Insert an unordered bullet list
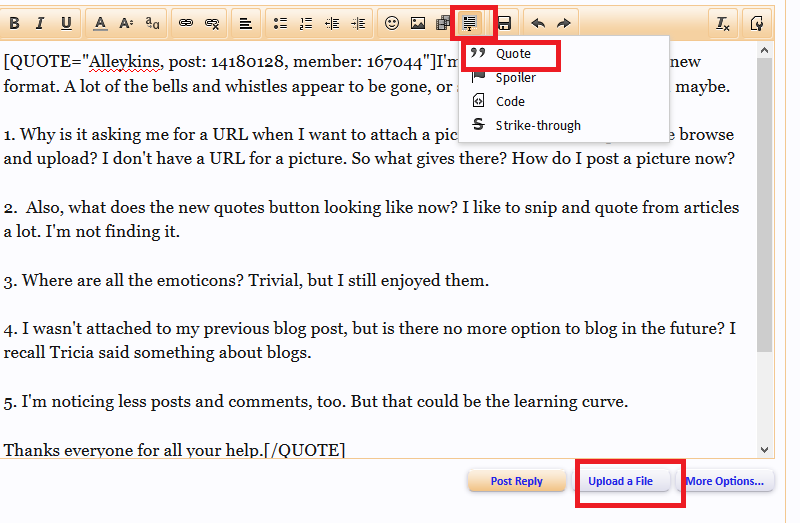800x523 pixels. tap(281, 22)
